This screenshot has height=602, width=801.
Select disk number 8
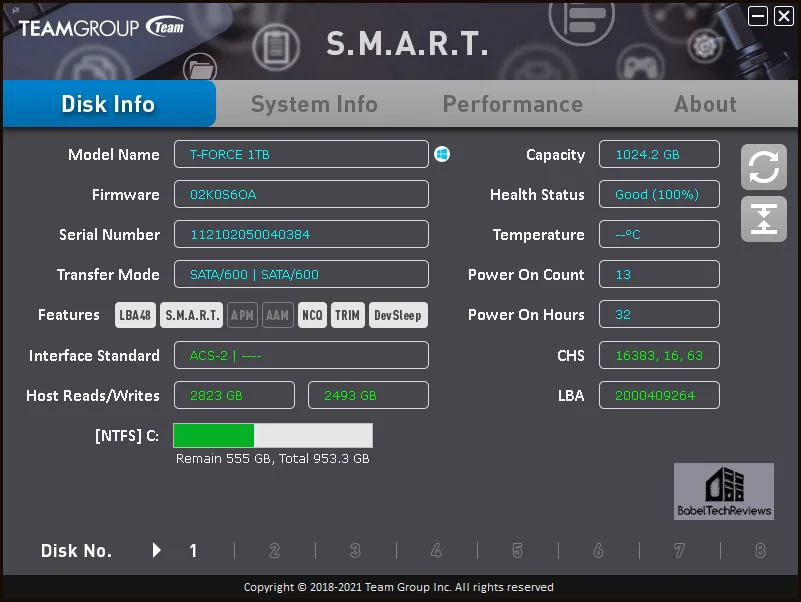(x=760, y=550)
